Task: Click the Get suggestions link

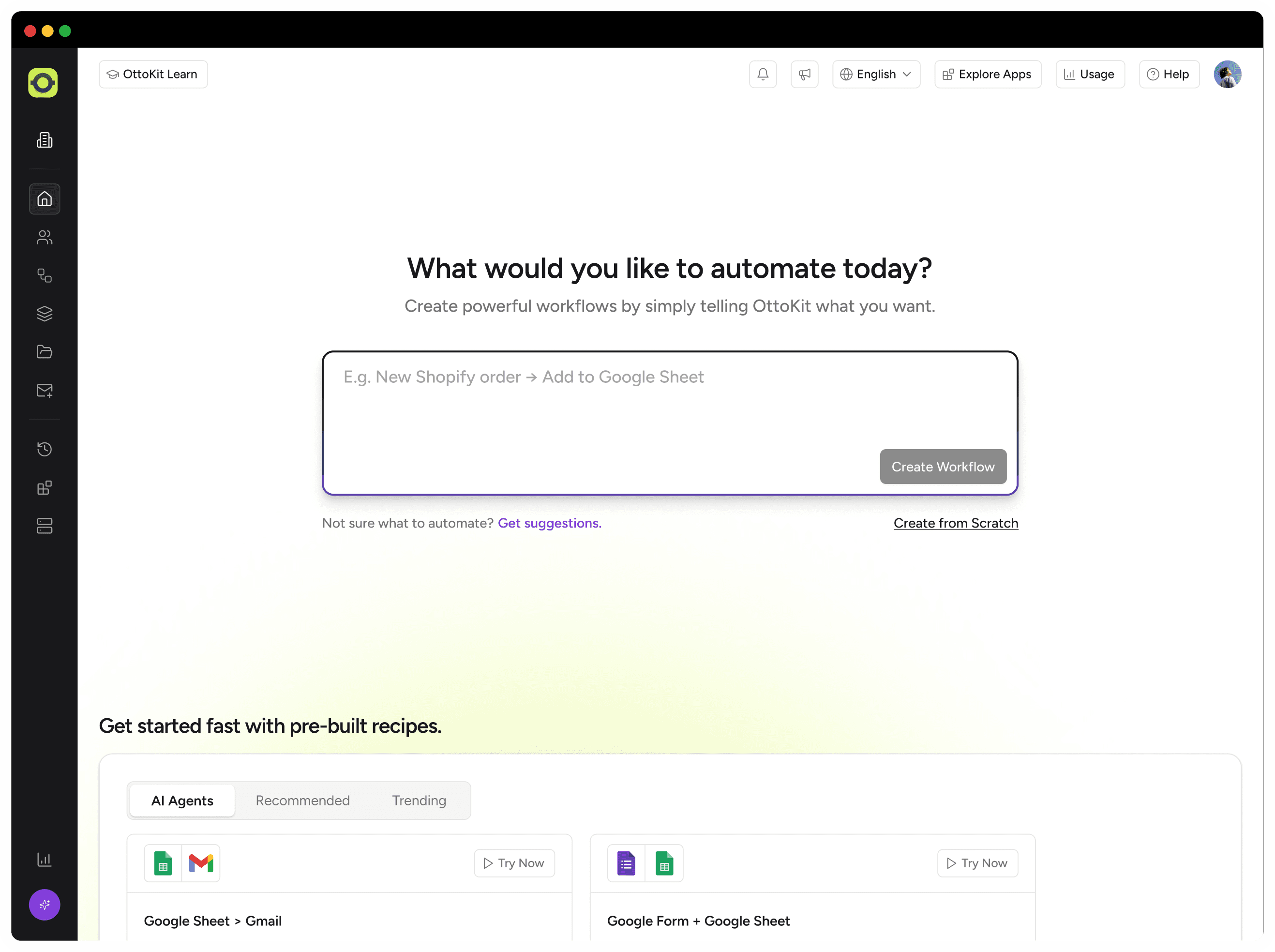Action: point(549,523)
